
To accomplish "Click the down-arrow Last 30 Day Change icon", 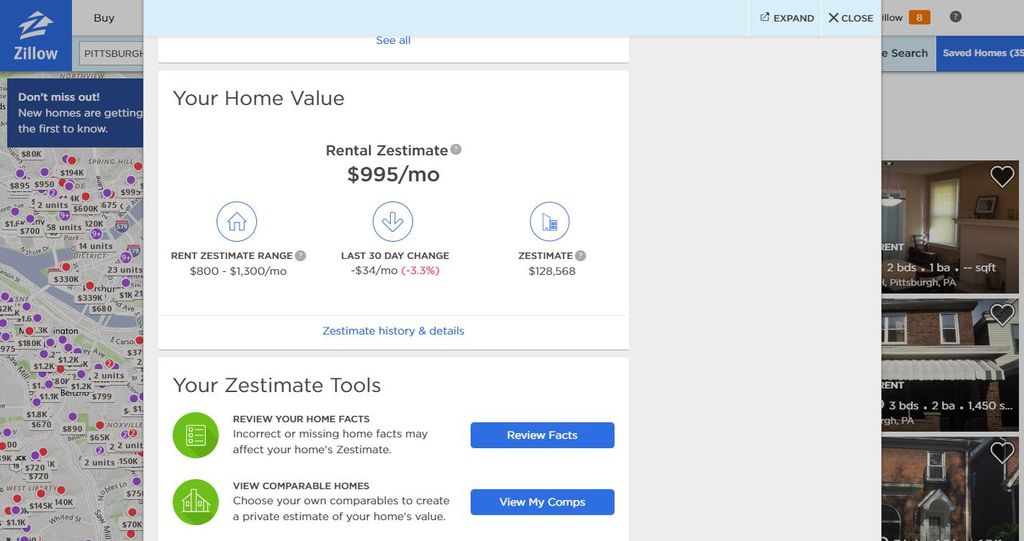I will 392,222.
